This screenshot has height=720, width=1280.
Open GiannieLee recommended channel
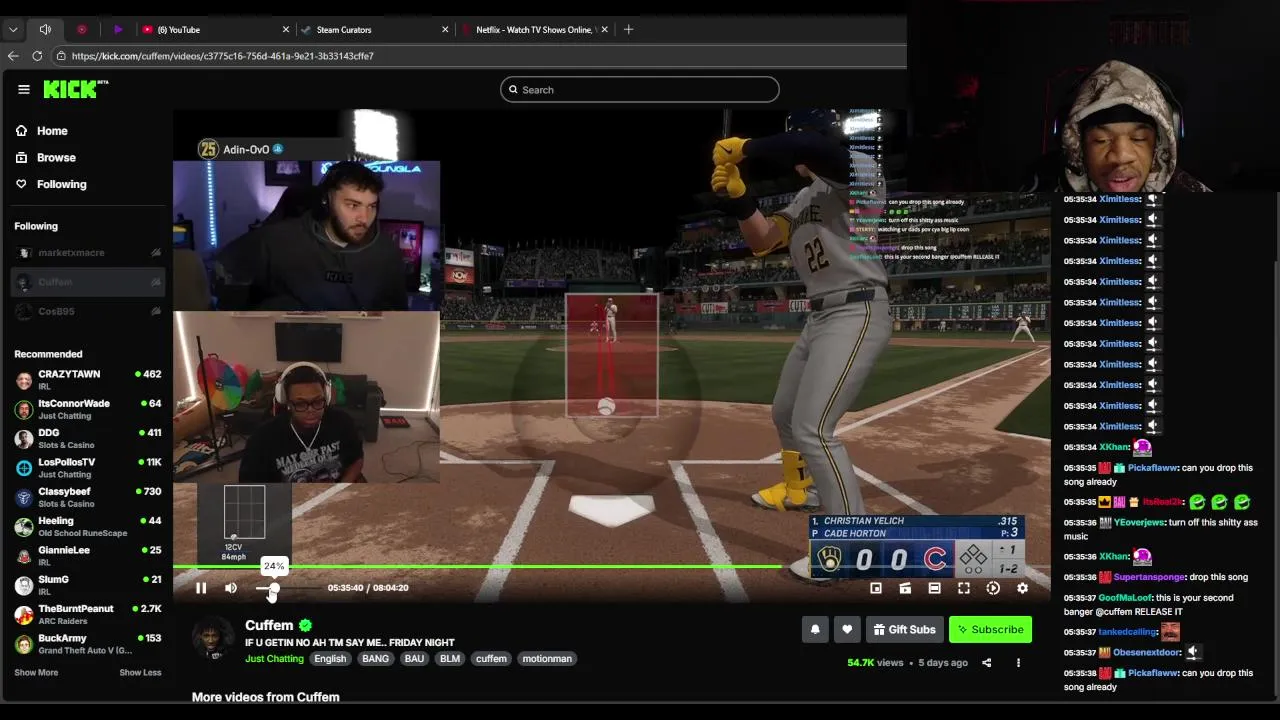coord(88,555)
